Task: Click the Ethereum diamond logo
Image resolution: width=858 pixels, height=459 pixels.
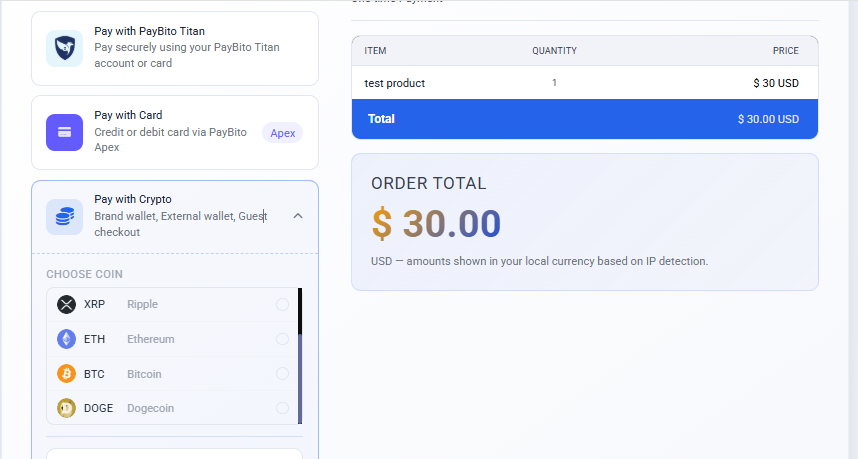Action: click(67, 339)
